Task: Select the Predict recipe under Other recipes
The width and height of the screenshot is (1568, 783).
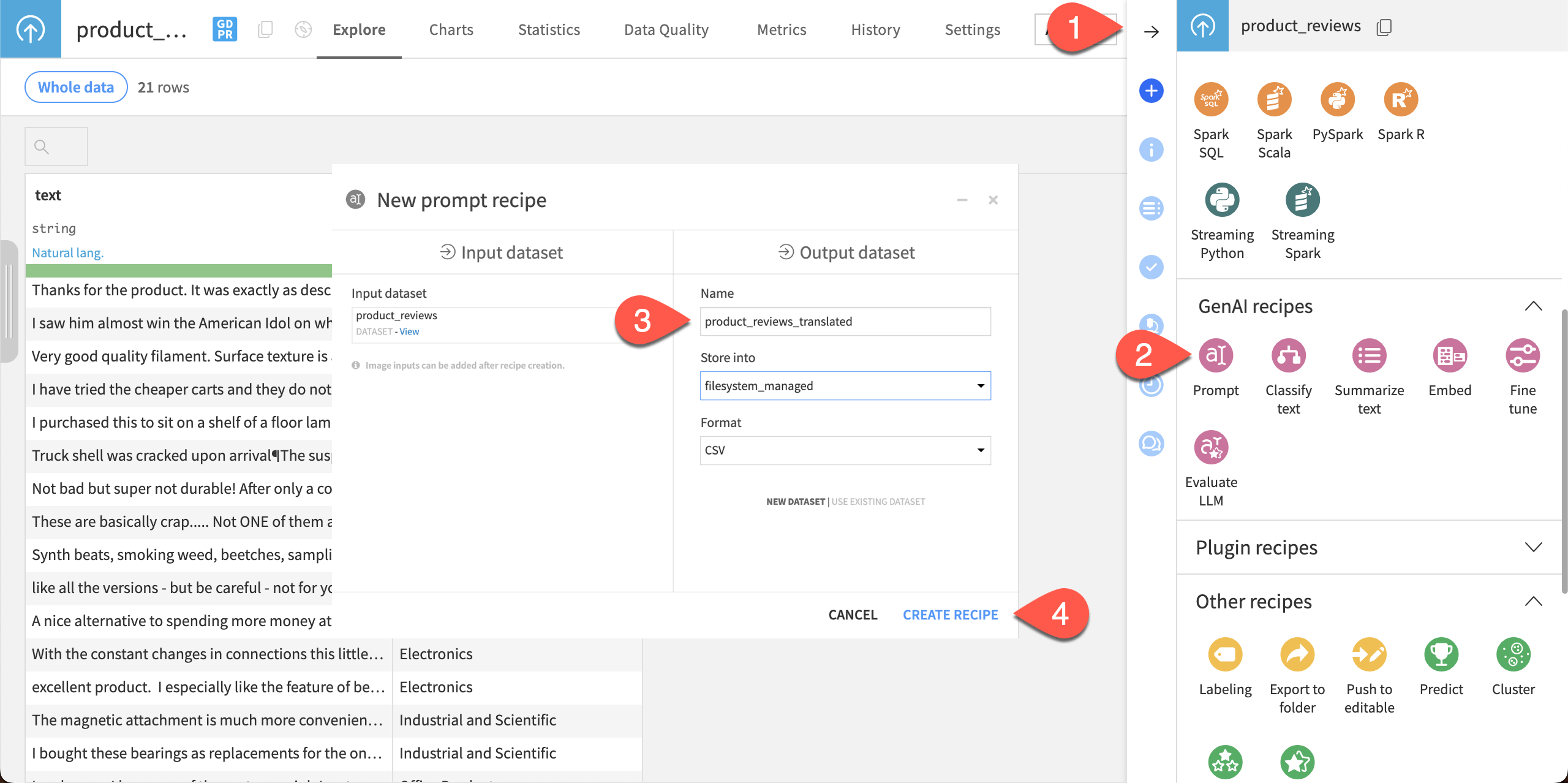Action: coord(1441,654)
